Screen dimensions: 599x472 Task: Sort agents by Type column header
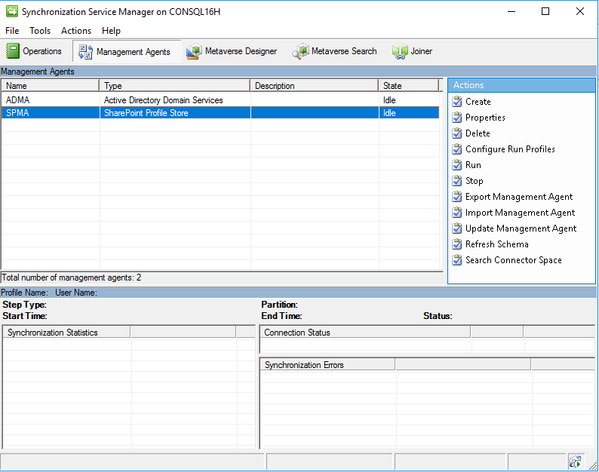tap(174, 86)
